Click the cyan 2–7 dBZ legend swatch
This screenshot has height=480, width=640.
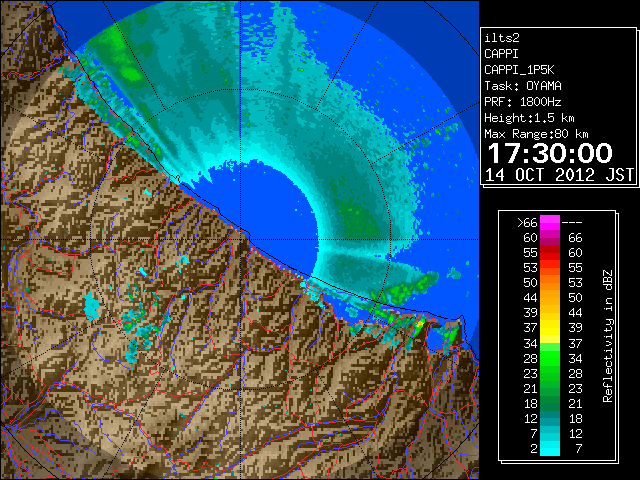click(x=550, y=448)
